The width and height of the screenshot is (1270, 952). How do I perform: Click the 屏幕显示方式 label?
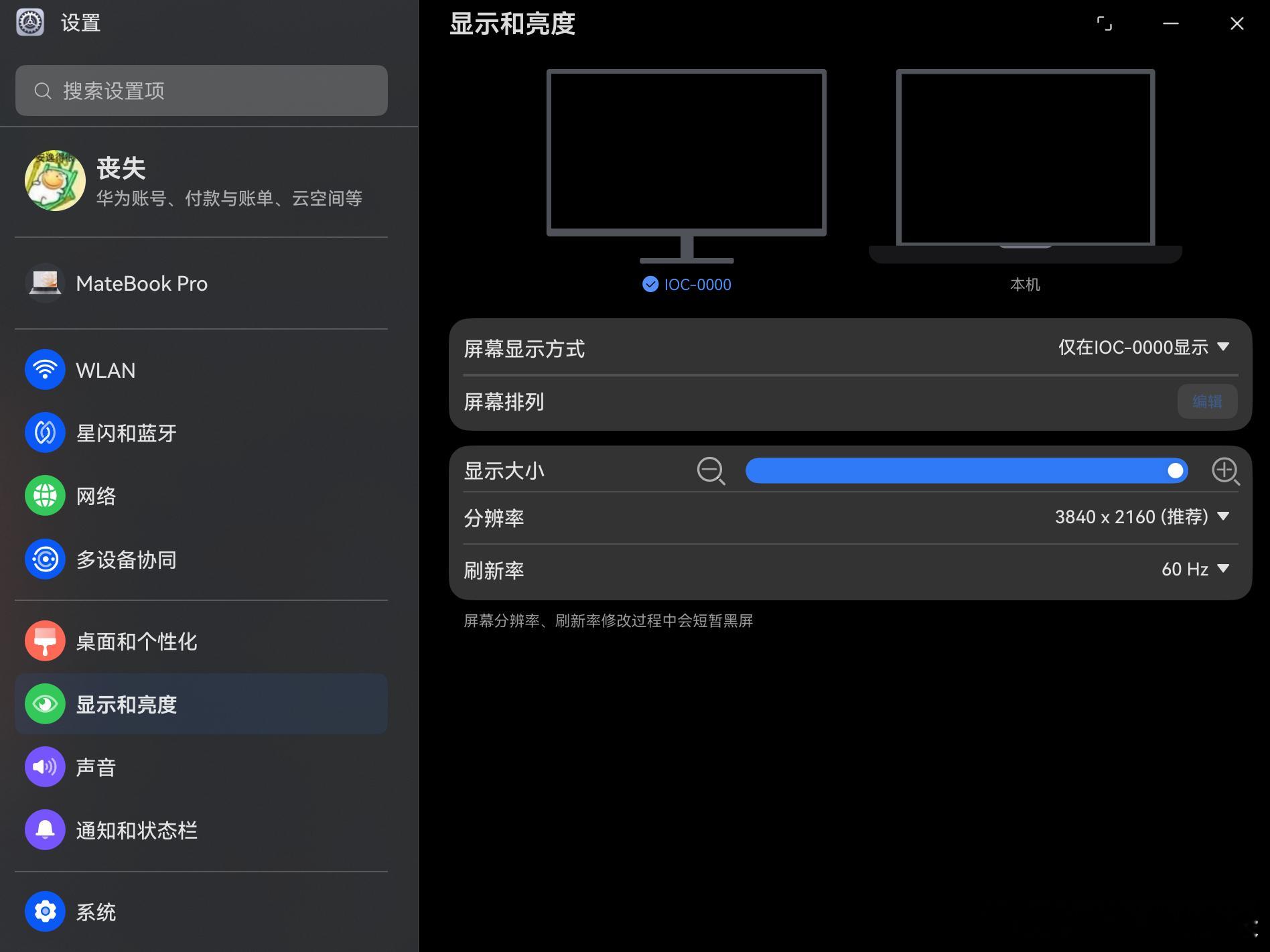click(524, 349)
